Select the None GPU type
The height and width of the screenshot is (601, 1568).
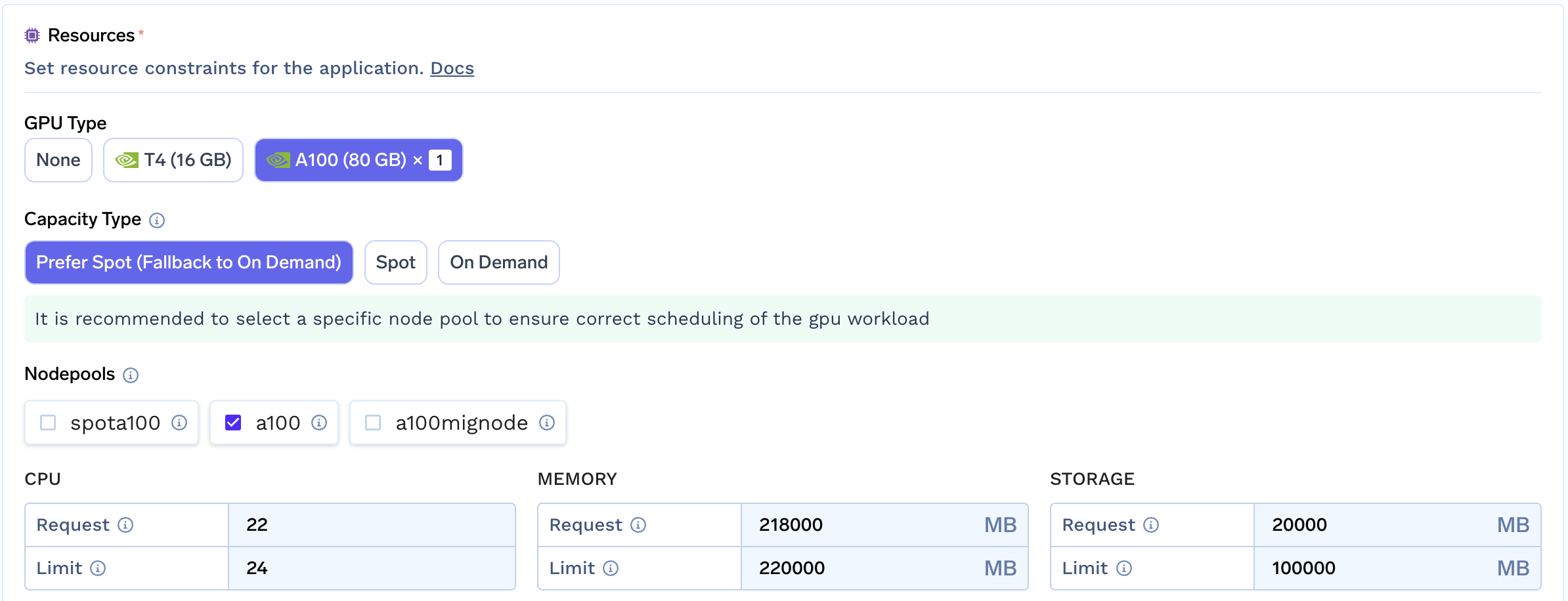58,159
